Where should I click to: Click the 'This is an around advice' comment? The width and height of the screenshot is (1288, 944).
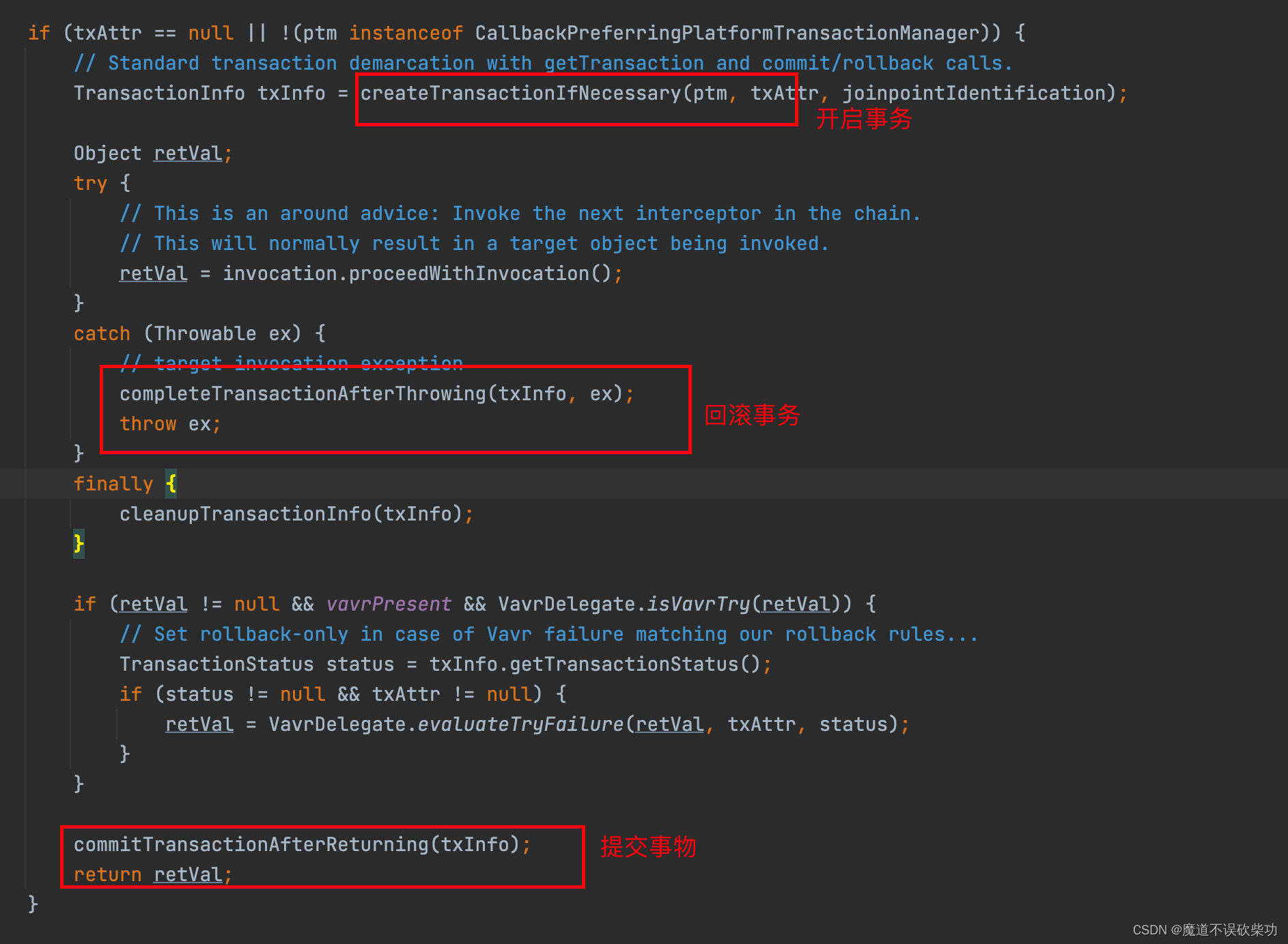(x=520, y=213)
